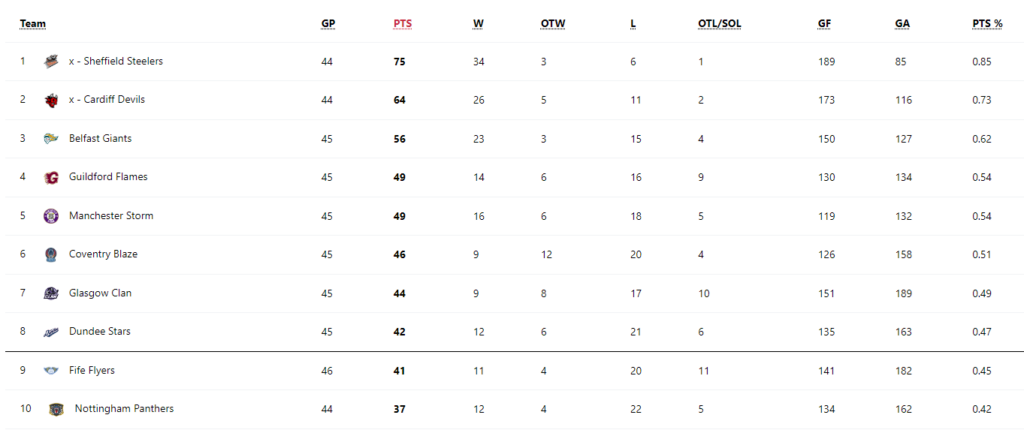Screen dimensions: 1024x430
Task: Click the Sheffield Steelers team logo
Action: click(51, 61)
